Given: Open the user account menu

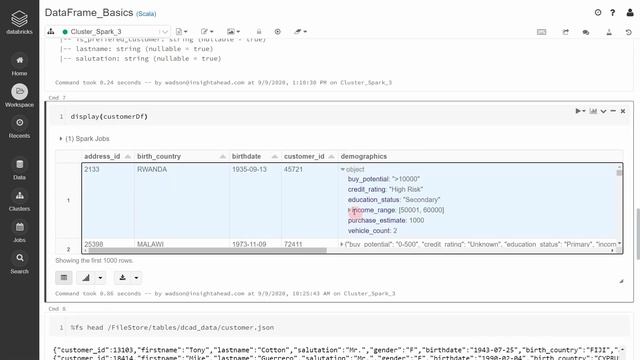Looking at the screenshot, I should point(630,13).
